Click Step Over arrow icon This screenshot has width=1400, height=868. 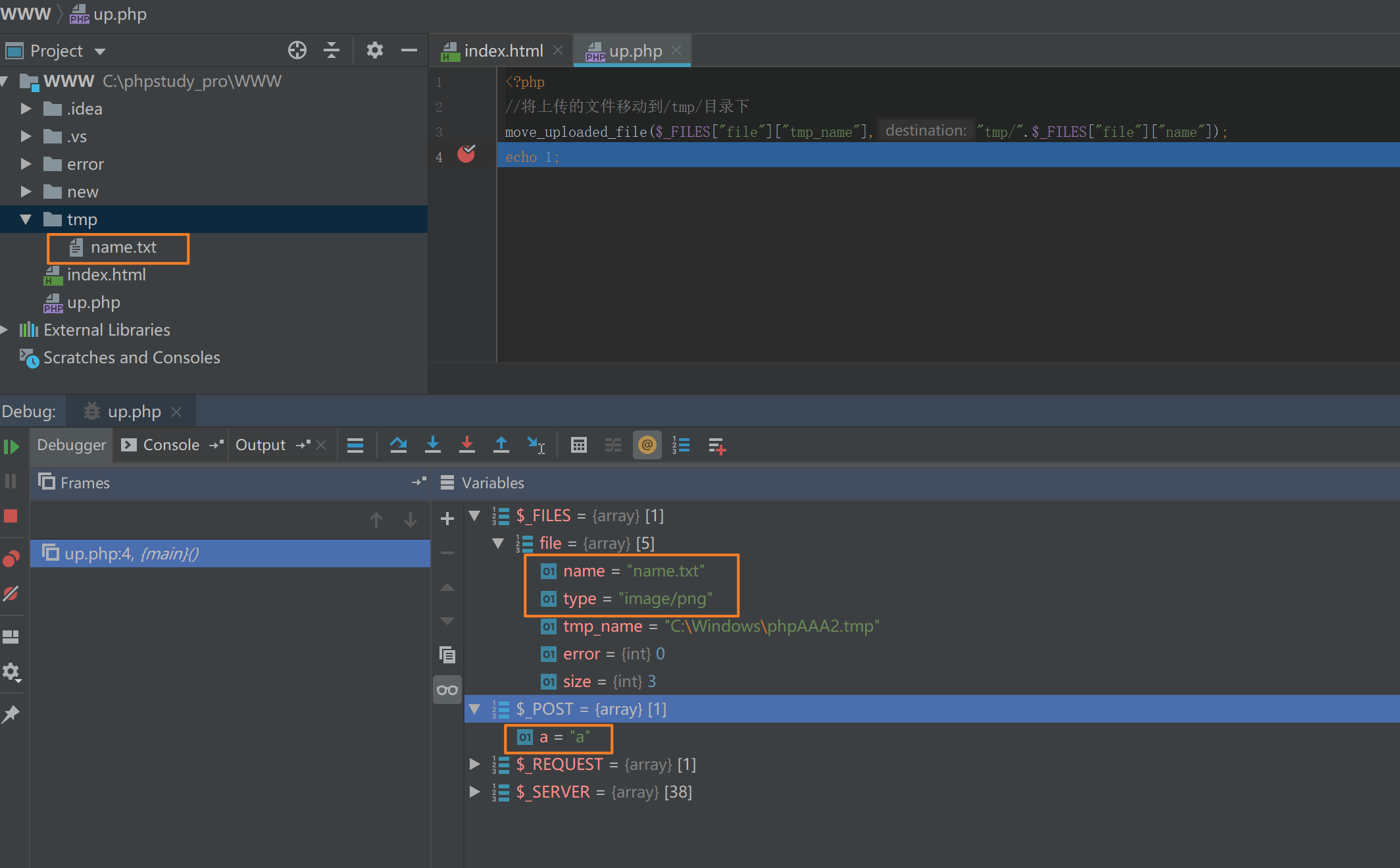point(398,446)
